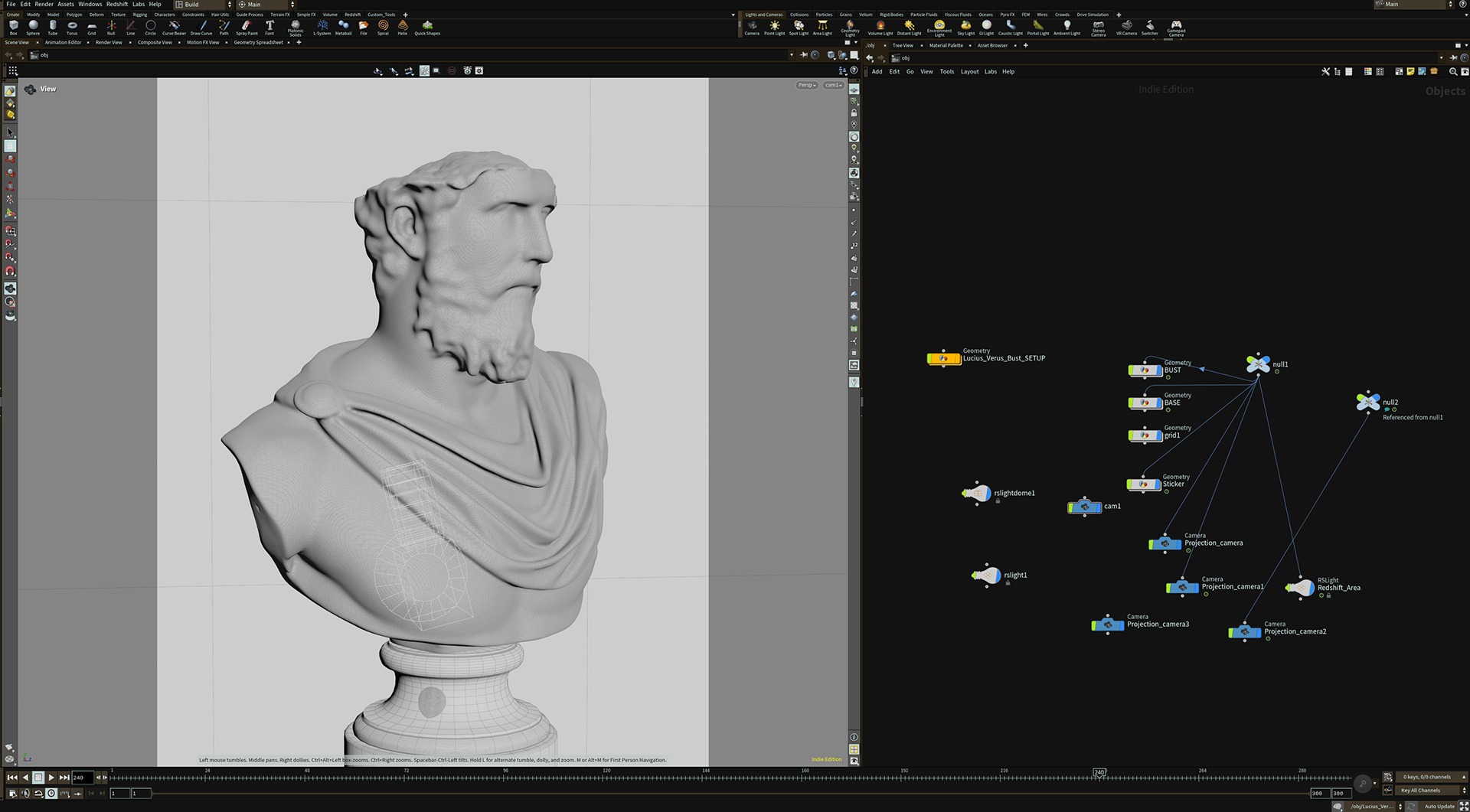Viewport: 1470px width, 812px height.
Task: Select the Gamepad Camera tool
Action: click(1176, 28)
